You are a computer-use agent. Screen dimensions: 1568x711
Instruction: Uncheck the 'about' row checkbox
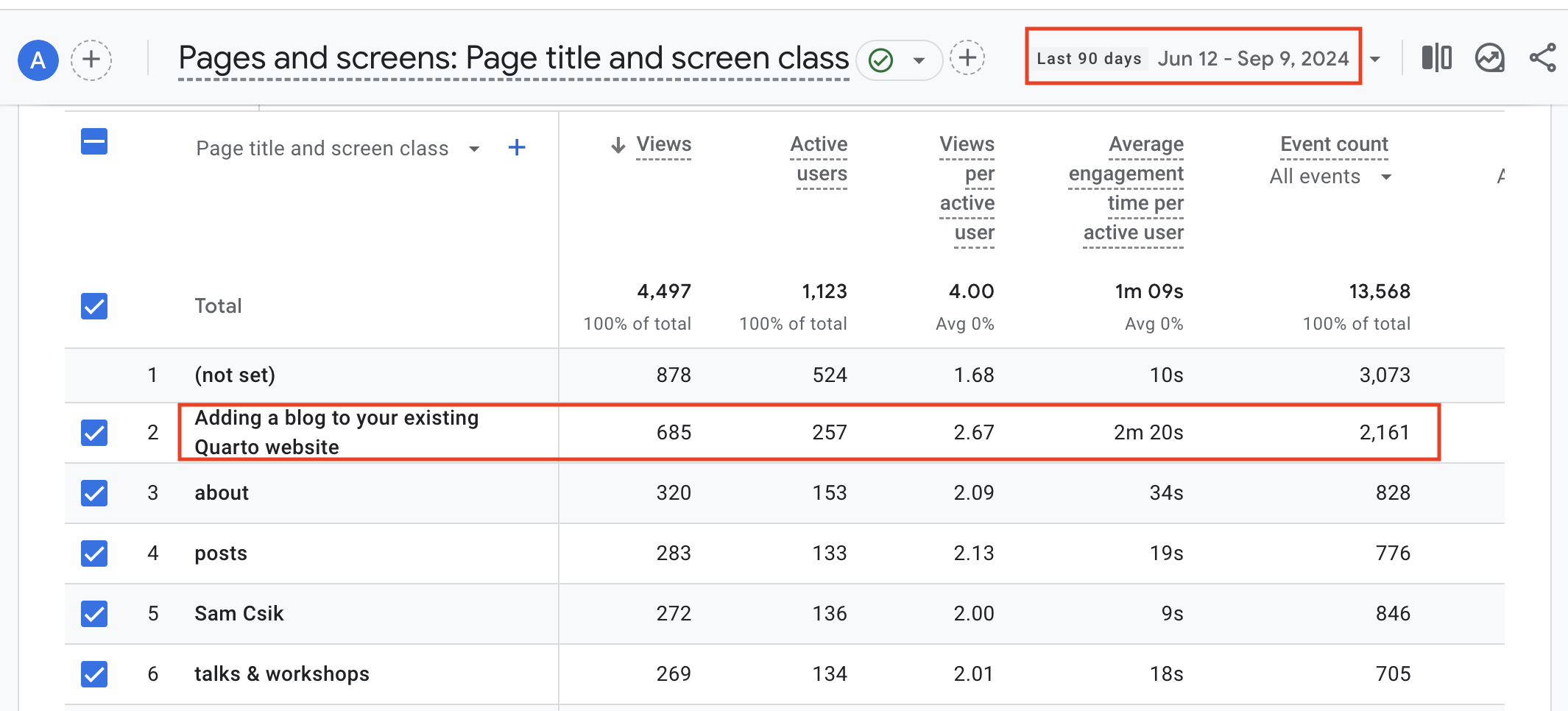[94, 493]
